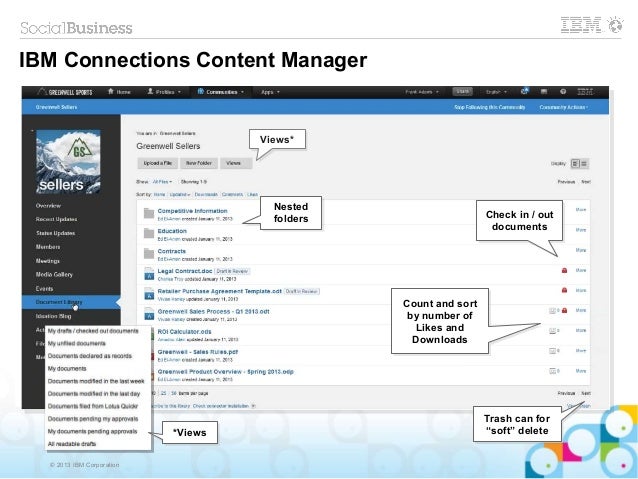Go to Next page at top of list
The width and height of the screenshot is (638, 479).
[x=586, y=182]
